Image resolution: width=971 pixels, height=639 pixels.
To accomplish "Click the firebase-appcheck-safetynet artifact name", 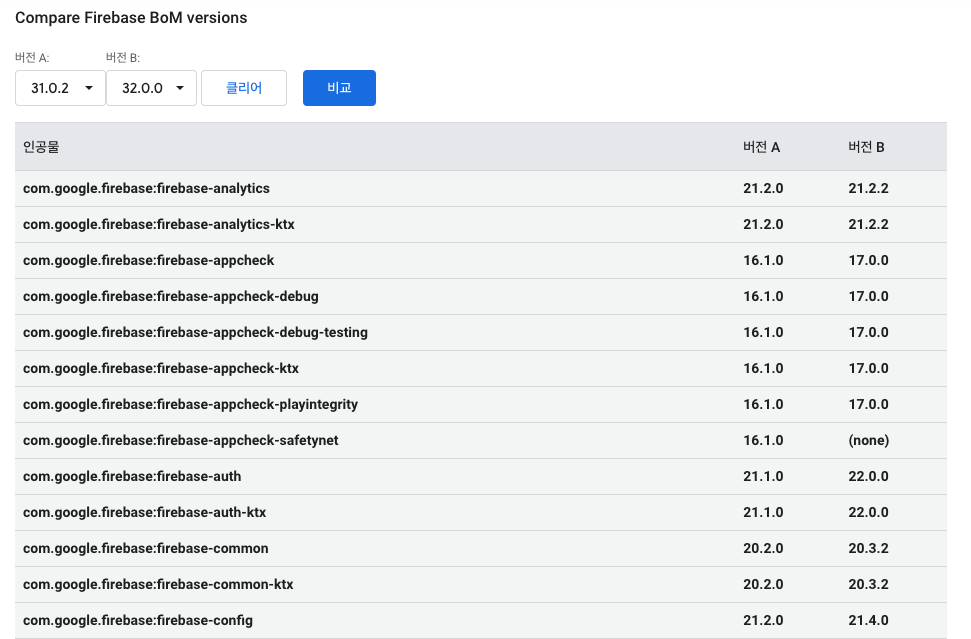I will (x=181, y=440).
